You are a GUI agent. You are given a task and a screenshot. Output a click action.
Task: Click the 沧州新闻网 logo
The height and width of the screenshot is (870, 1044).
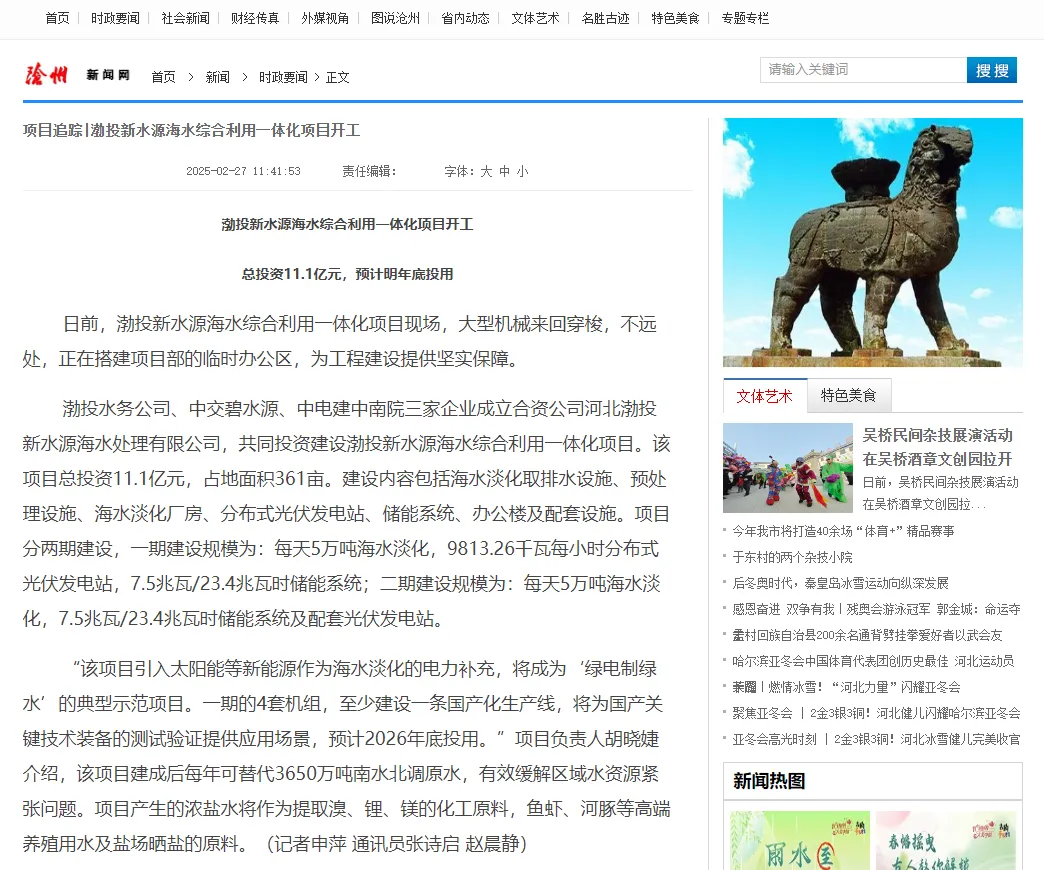tap(77, 75)
